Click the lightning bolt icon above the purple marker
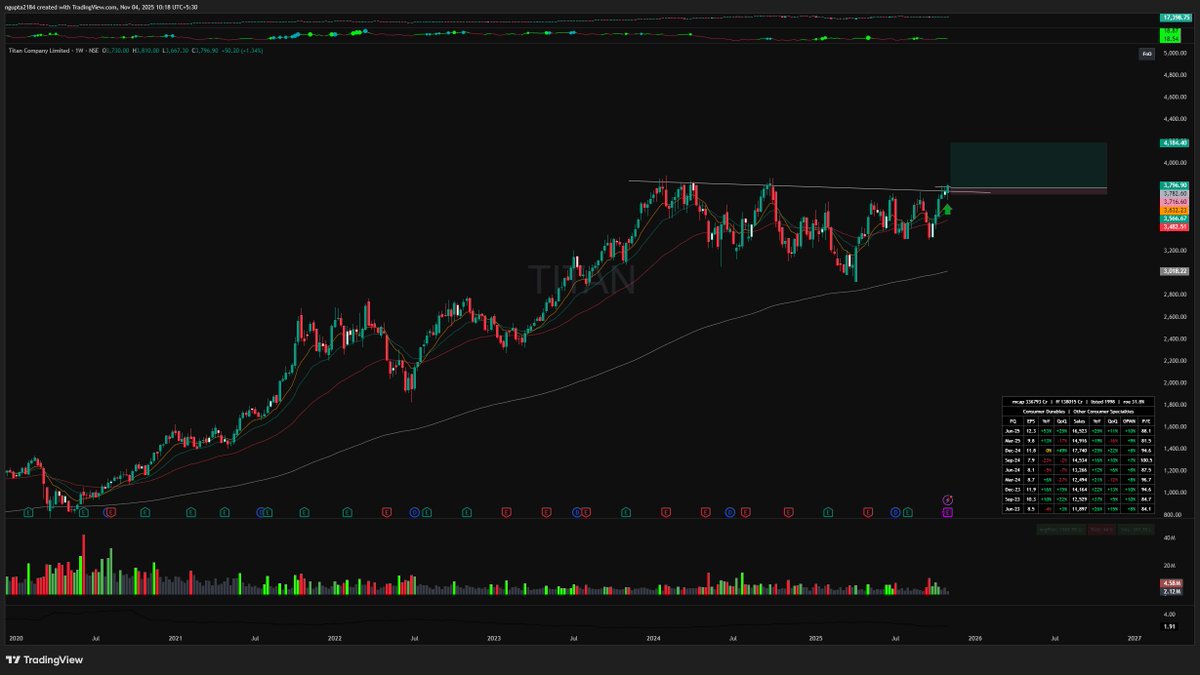Screen dimensions: 1200x675 tap(947, 499)
